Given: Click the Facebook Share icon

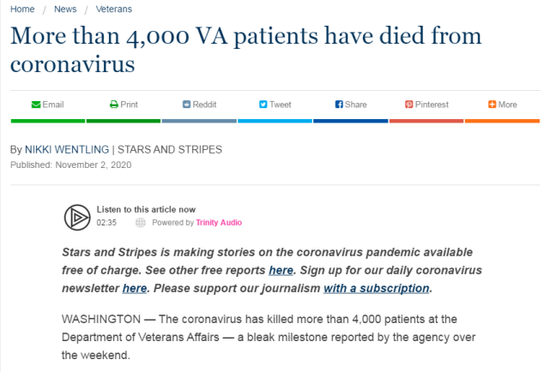Looking at the screenshot, I should (339, 104).
